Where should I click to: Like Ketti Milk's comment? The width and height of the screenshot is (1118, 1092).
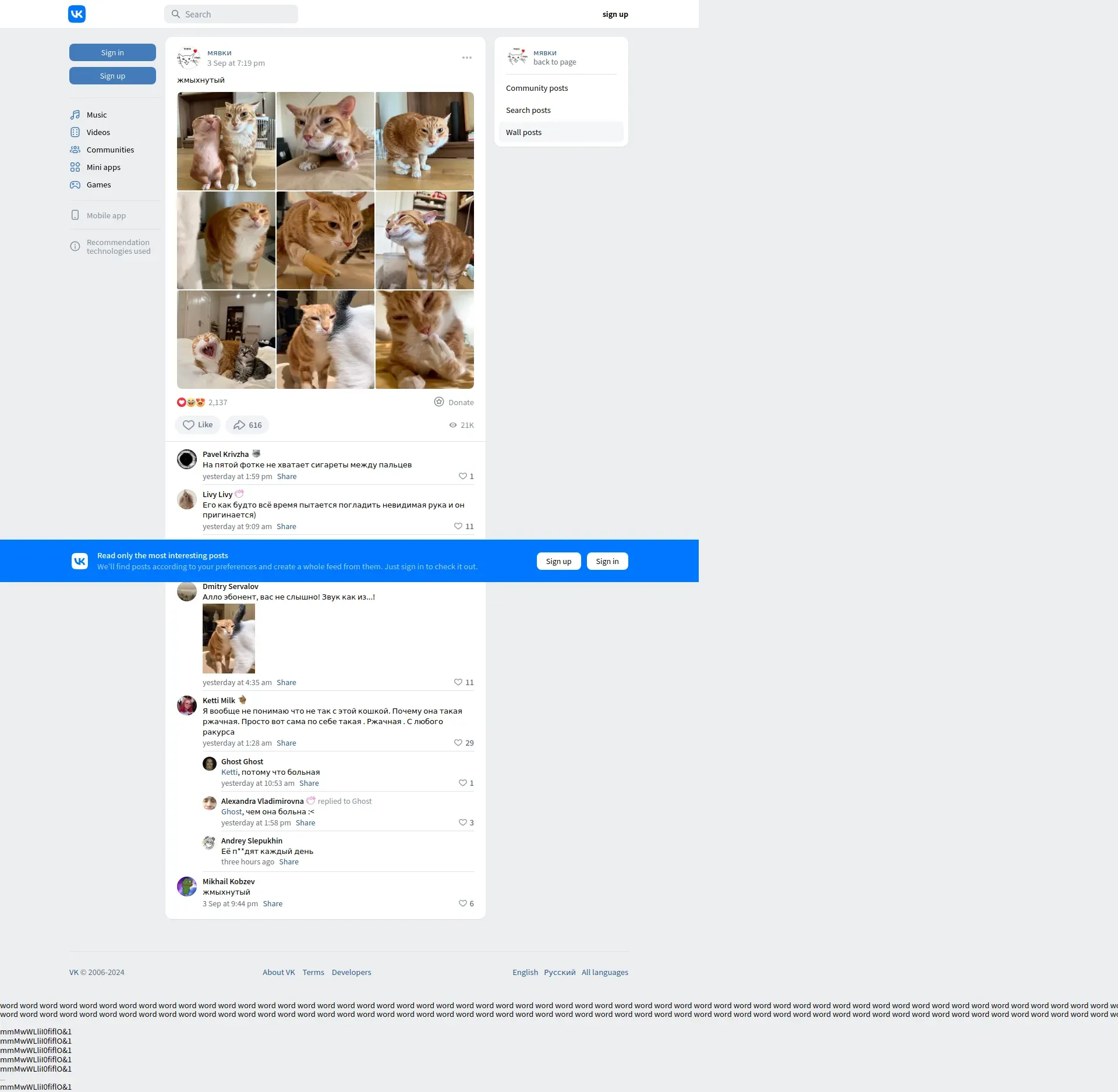tap(458, 743)
